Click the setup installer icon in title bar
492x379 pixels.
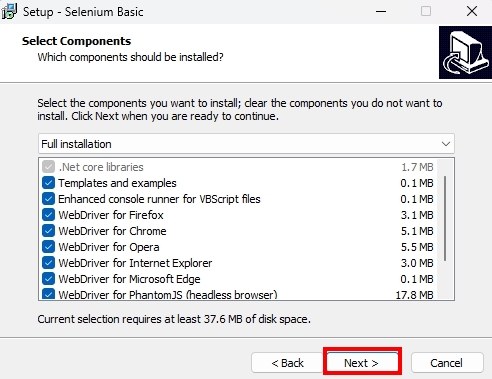[8, 12]
